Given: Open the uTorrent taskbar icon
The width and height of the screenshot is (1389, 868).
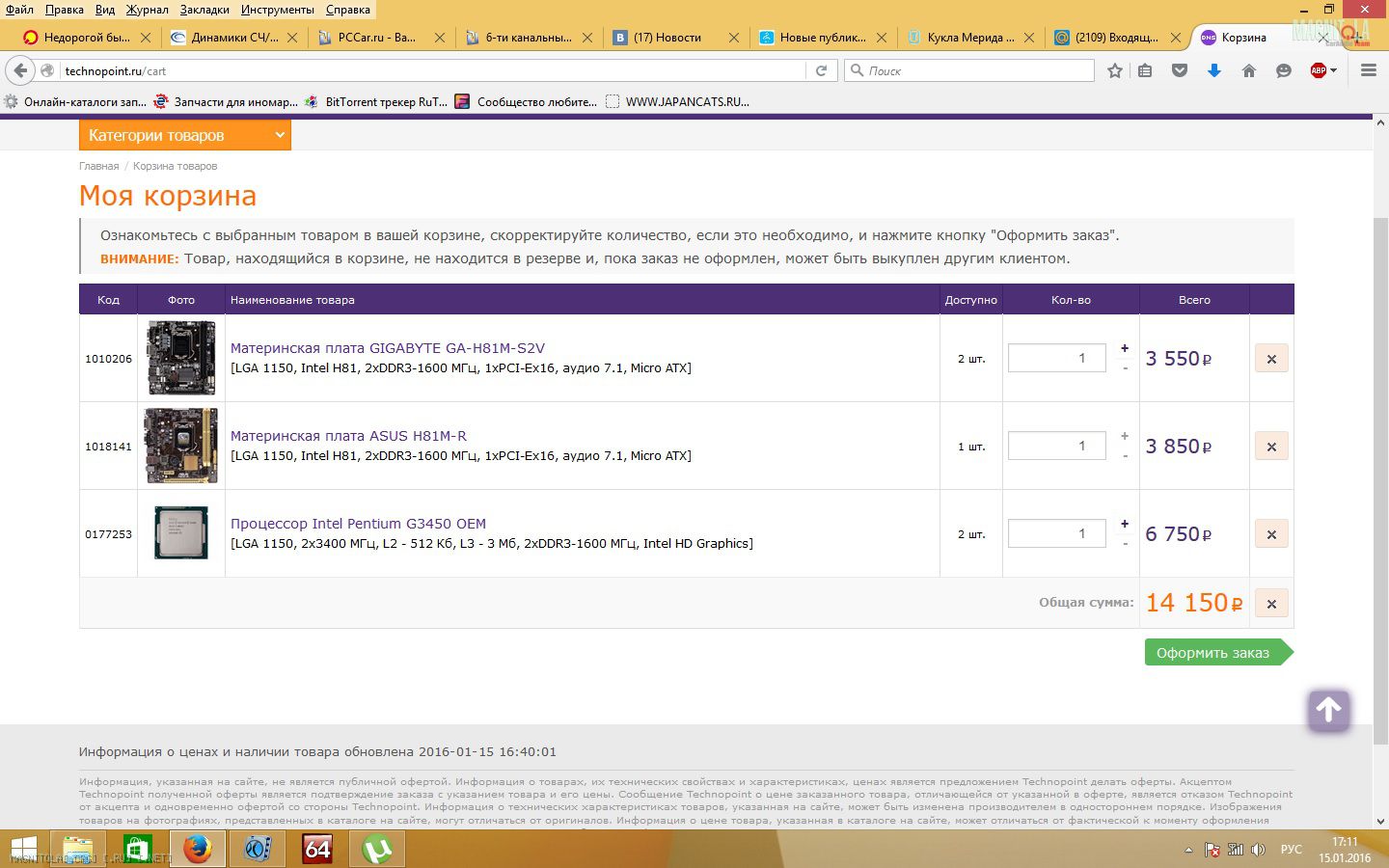Looking at the screenshot, I should (x=377, y=849).
